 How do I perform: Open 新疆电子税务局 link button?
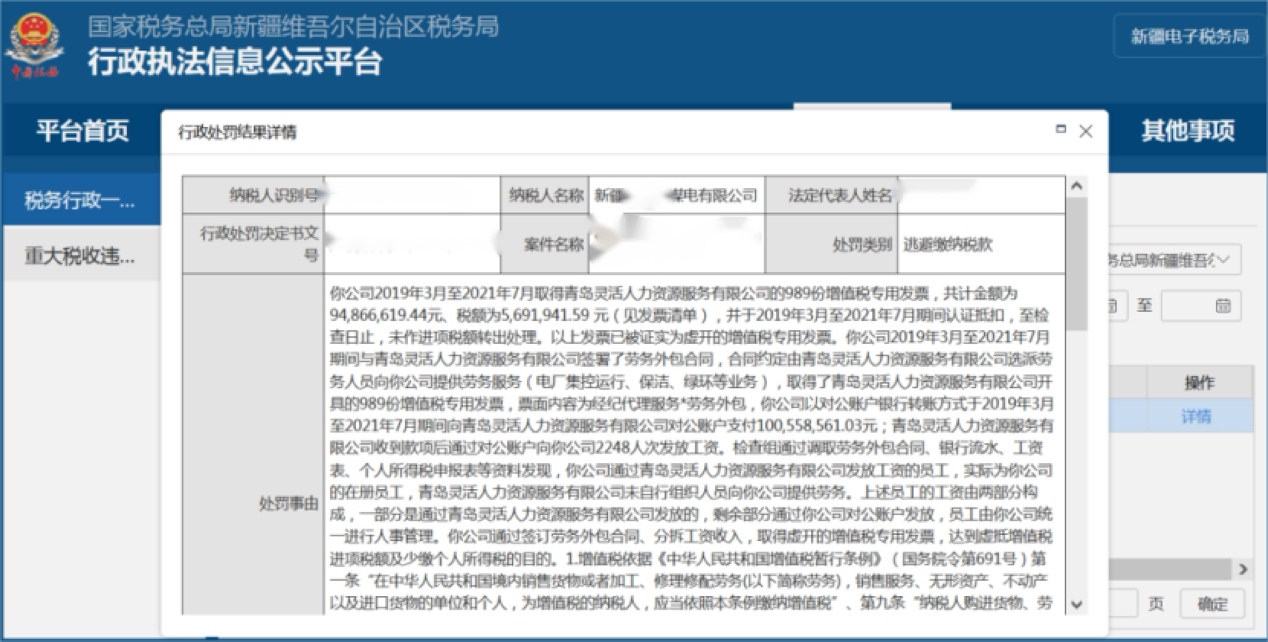[x=1189, y=37]
